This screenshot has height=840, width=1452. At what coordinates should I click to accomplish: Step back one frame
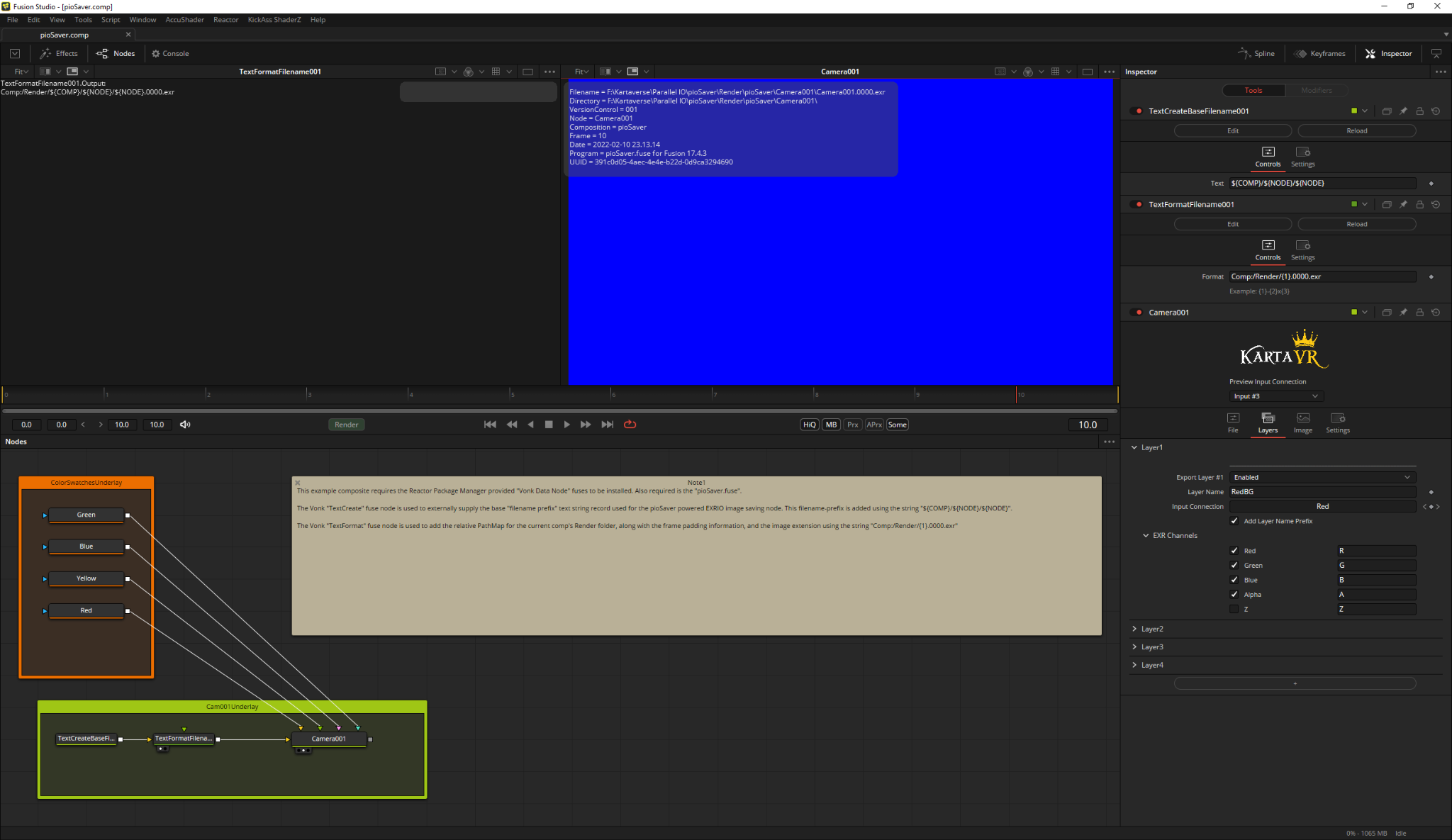(512, 425)
